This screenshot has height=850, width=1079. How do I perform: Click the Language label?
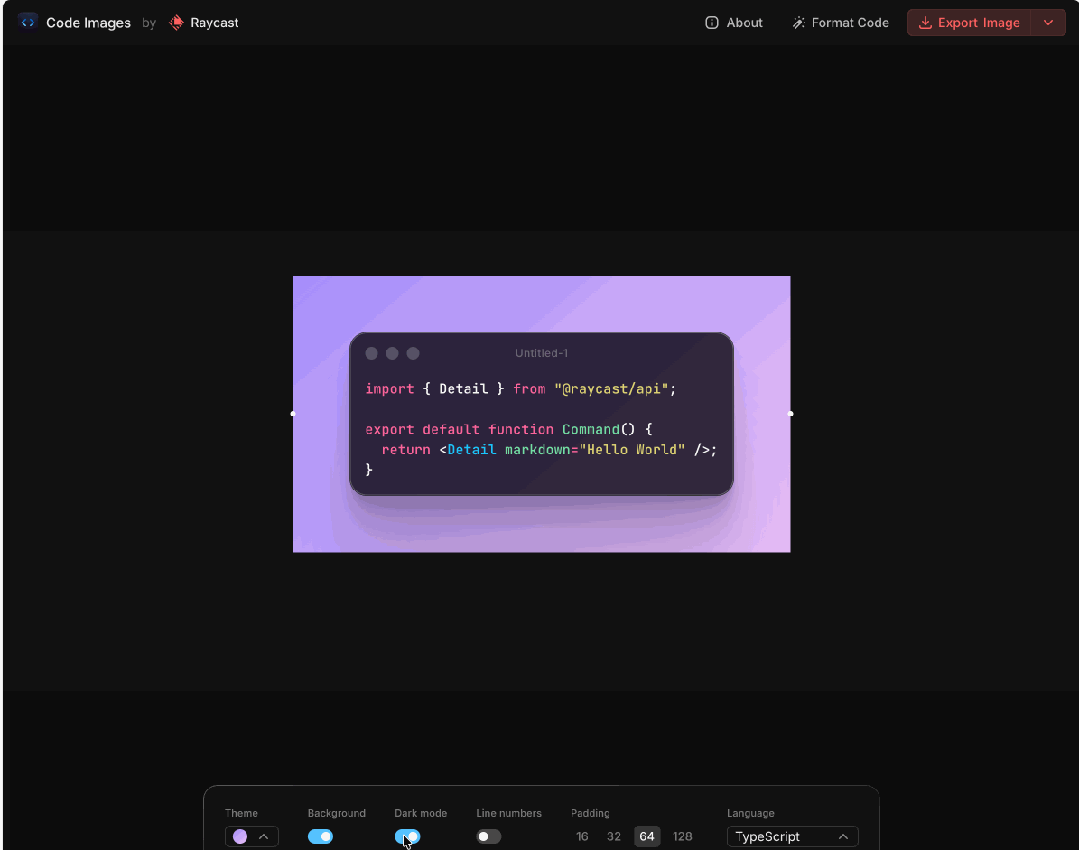point(751,813)
